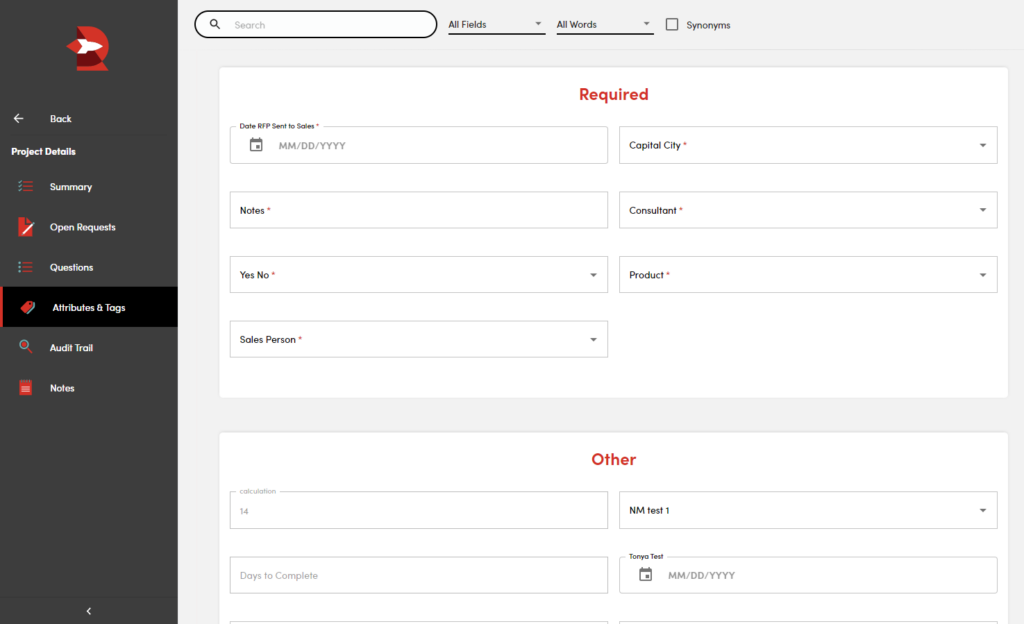Open the All Fields dropdown
The image size is (1024, 624).
[496, 25]
